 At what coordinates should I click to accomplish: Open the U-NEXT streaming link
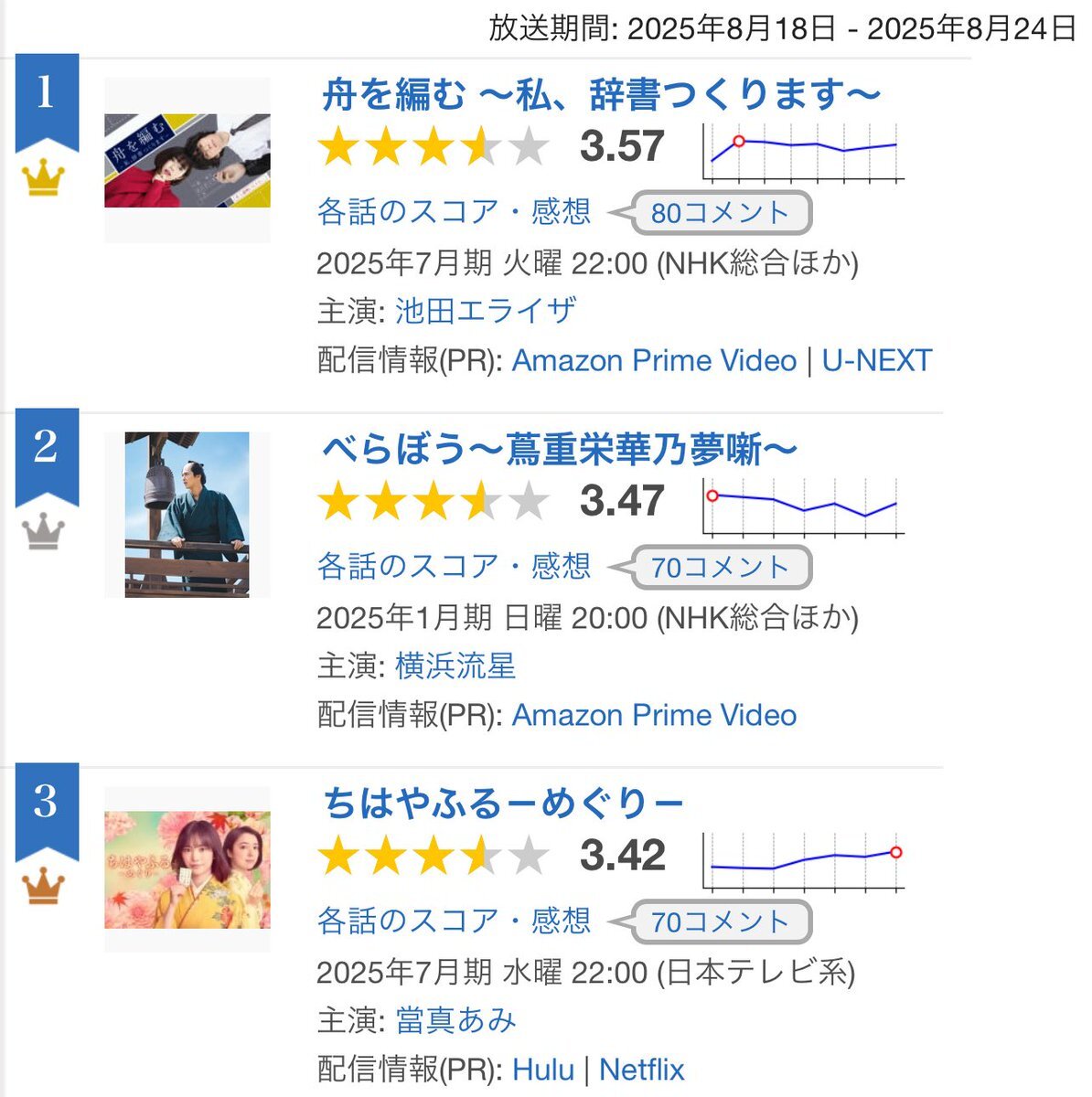click(876, 360)
